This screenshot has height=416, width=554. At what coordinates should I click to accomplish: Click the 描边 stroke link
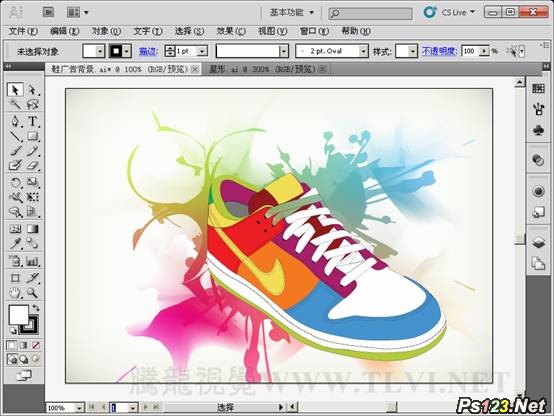click(148, 52)
